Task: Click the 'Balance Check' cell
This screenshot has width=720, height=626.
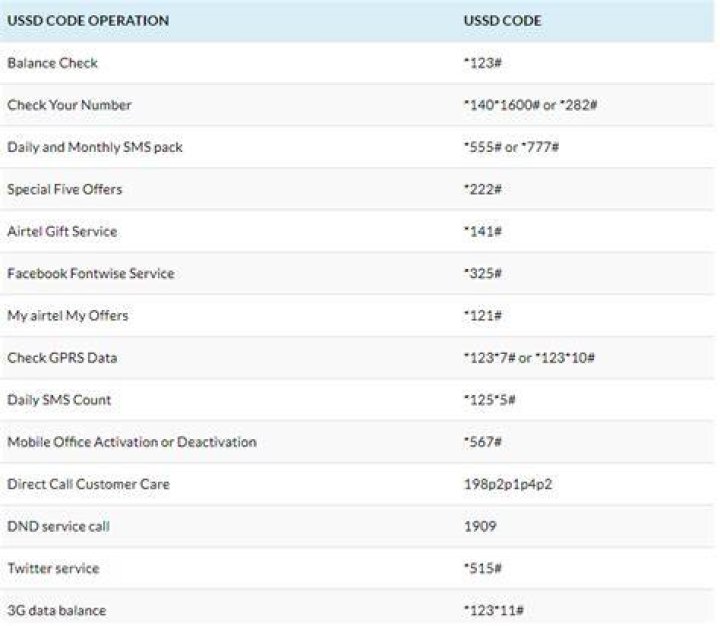Action: 52,63
